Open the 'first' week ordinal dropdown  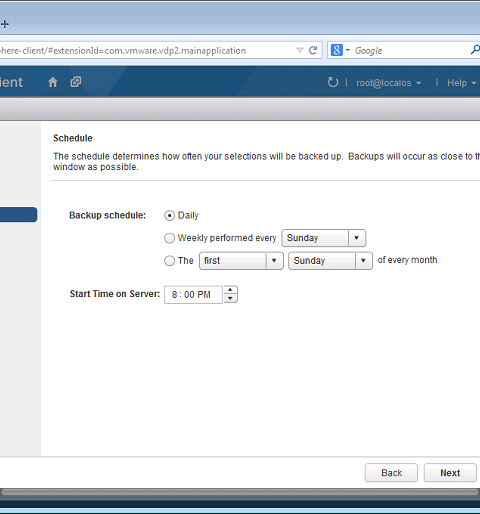tap(241, 261)
